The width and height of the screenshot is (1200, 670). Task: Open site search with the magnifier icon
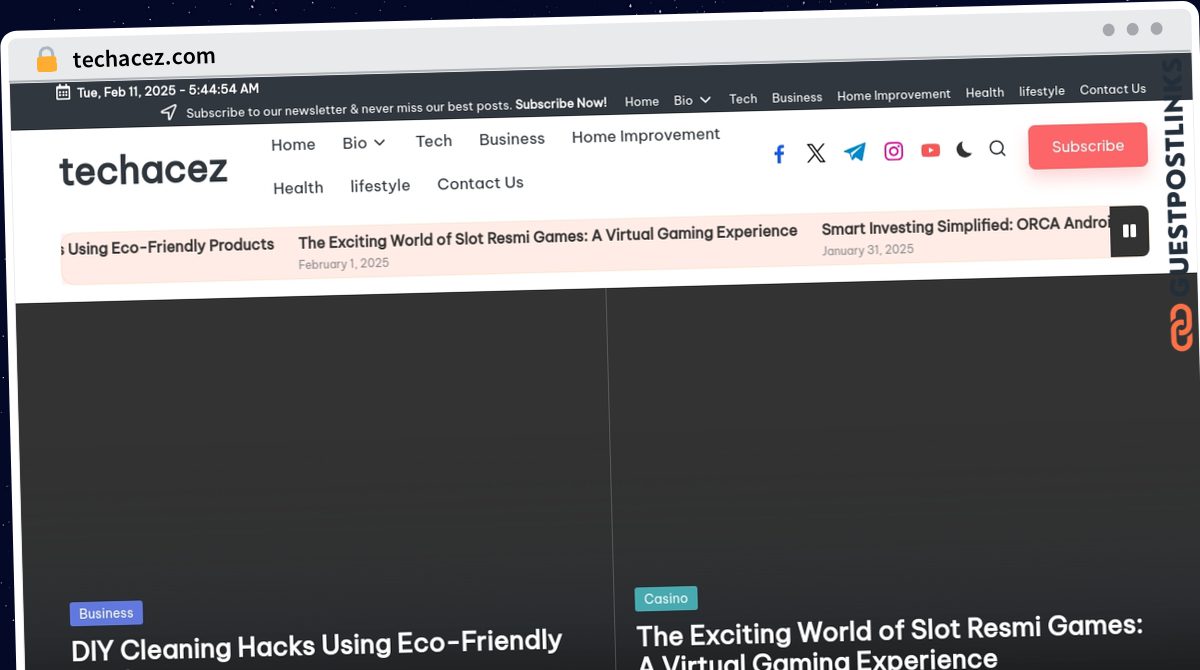998,148
